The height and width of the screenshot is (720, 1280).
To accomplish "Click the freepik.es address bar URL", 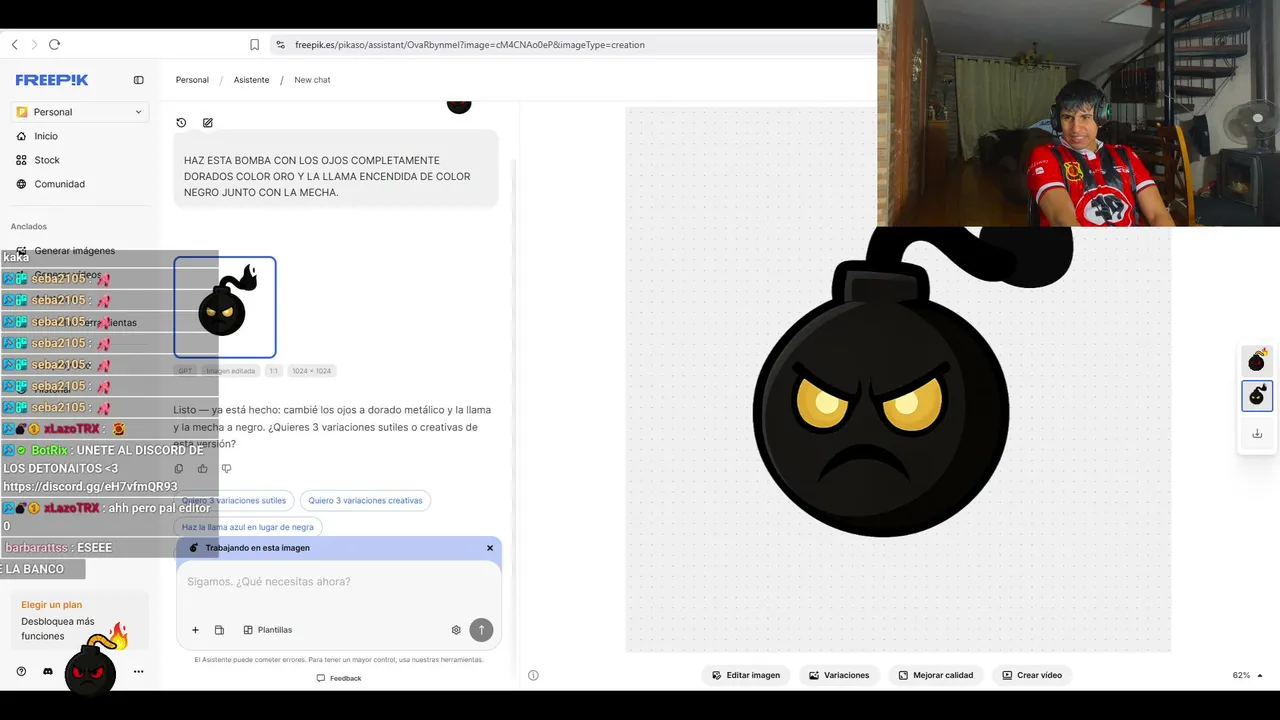I will coord(469,45).
